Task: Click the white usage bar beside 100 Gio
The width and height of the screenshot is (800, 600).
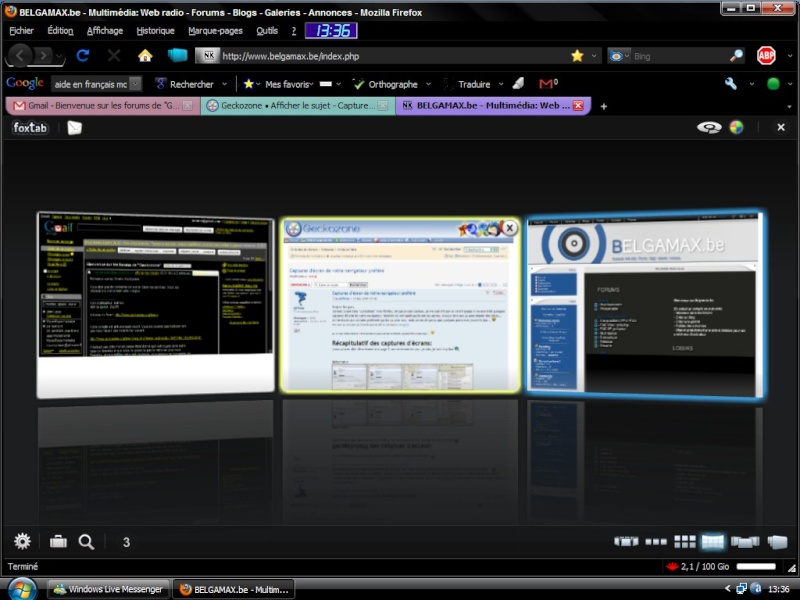Action: click(x=756, y=566)
